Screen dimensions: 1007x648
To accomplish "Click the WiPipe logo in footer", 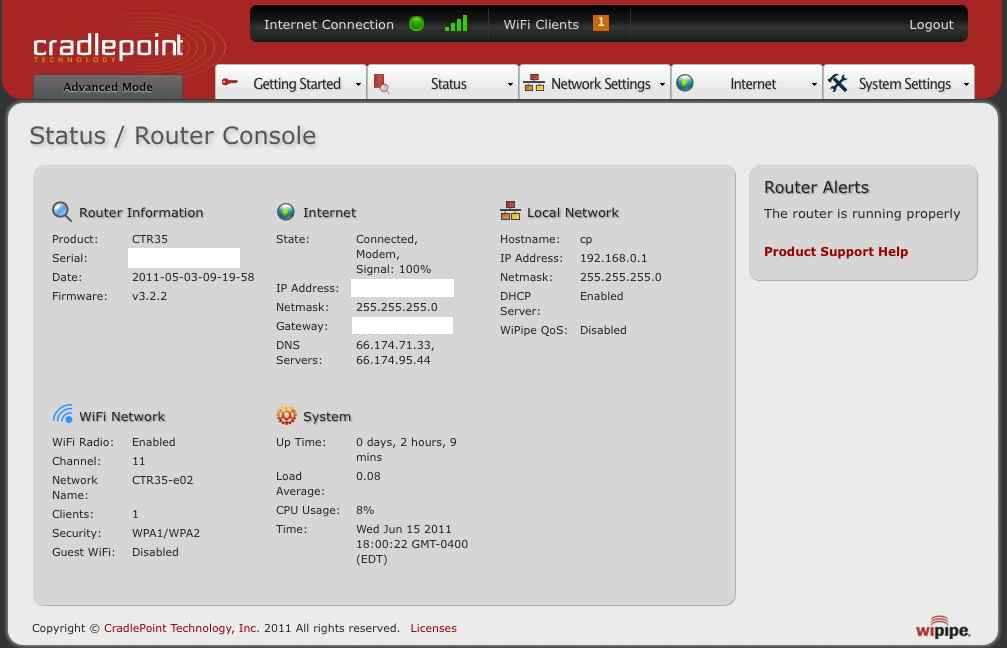I will (942, 627).
